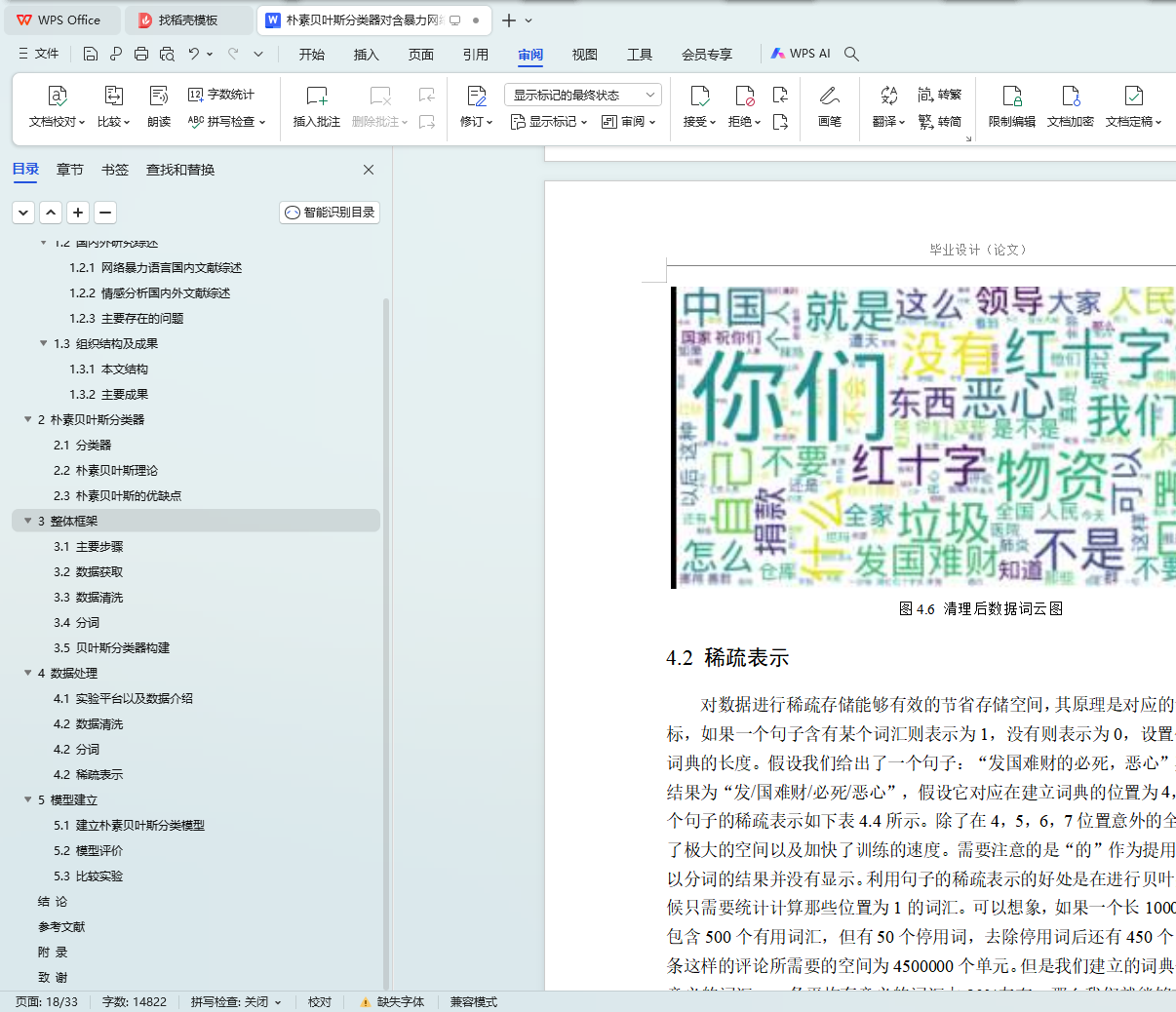The image size is (1176, 1012).
Task: Click the 限制编辑 restrict editing icon
Action: coord(1011,97)
